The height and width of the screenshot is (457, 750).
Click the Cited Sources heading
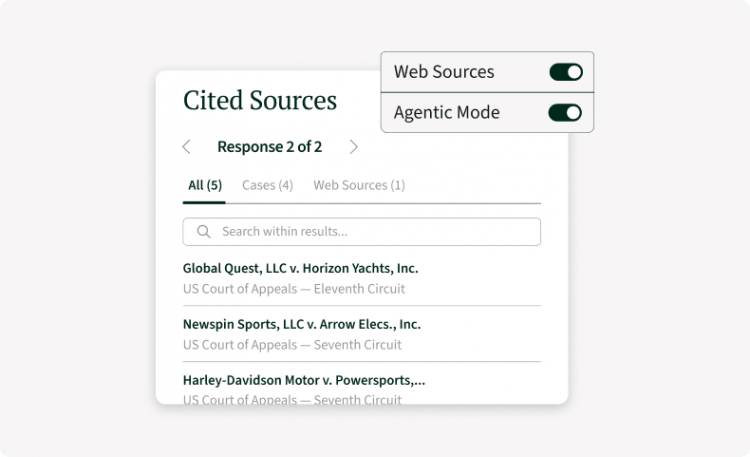[260, 100]
